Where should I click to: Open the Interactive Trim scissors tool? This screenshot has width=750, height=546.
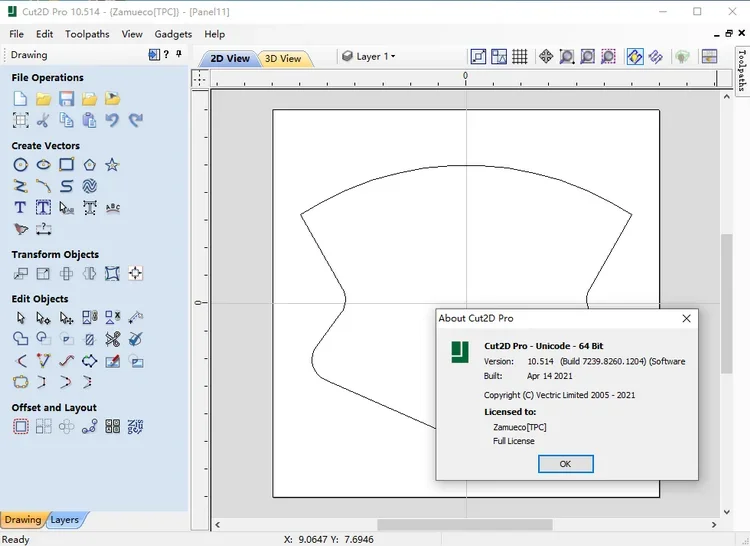[112, 339]
